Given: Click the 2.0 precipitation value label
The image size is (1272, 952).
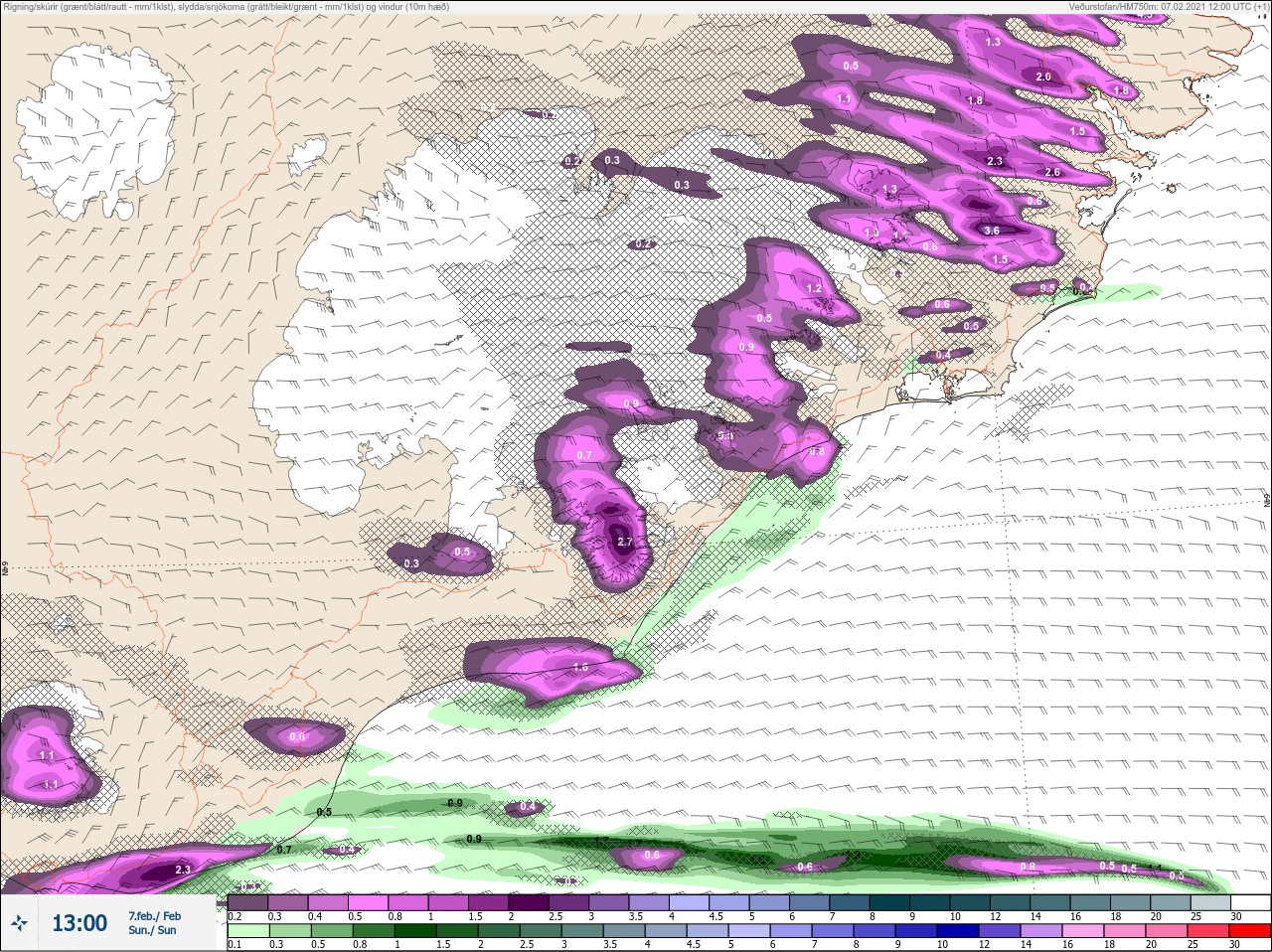Looking at the screenshot, I should (1043, 77).
